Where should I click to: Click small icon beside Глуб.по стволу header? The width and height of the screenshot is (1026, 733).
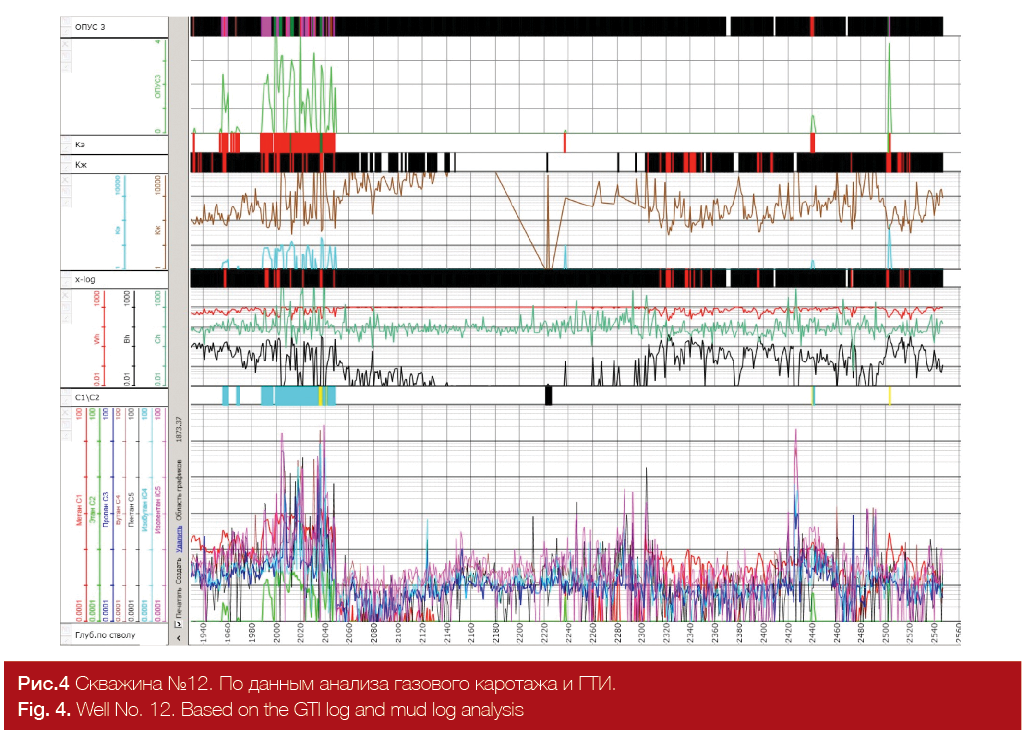[68, 634]
